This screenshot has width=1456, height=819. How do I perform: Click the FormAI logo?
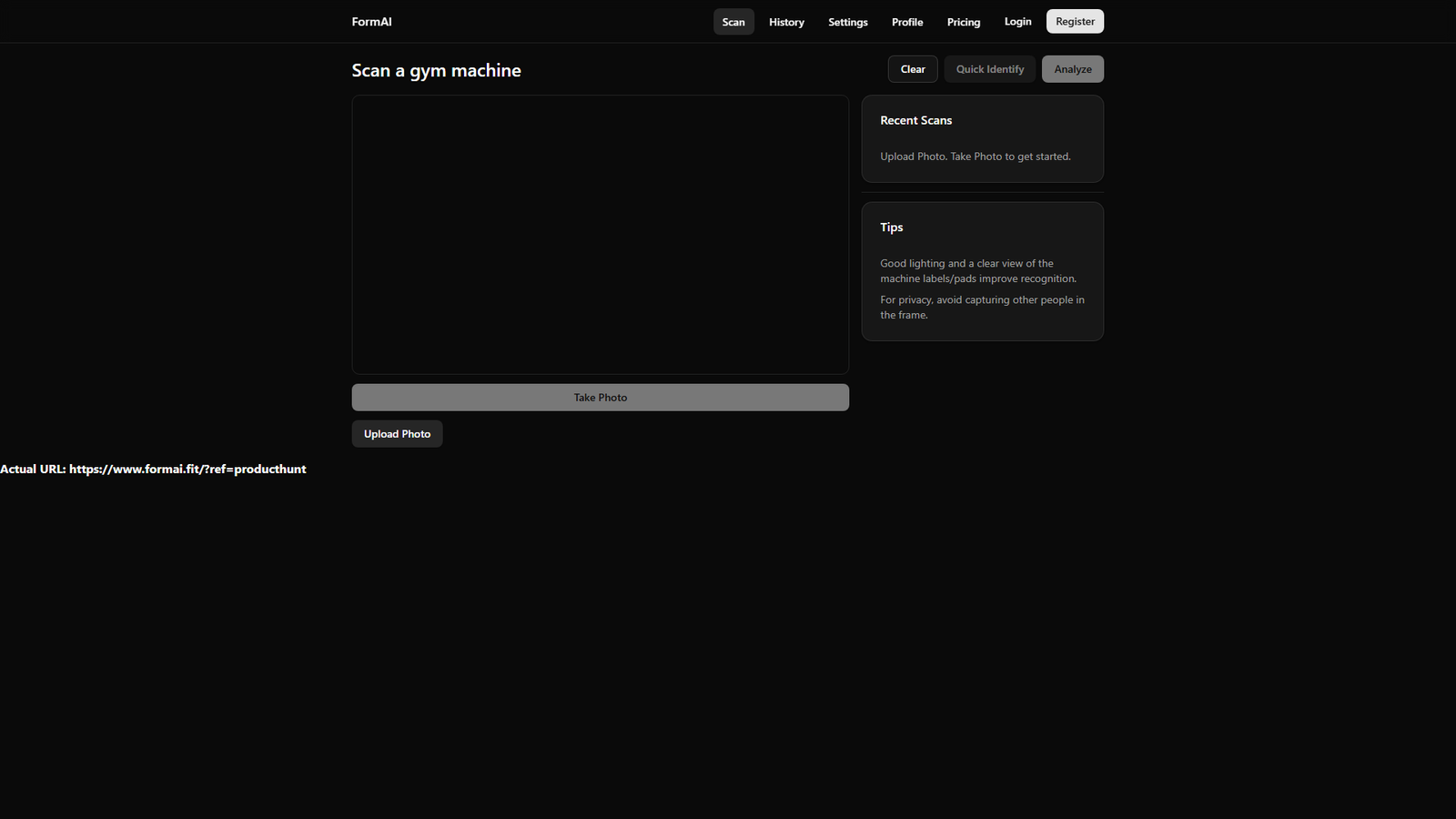coord(371,21)
